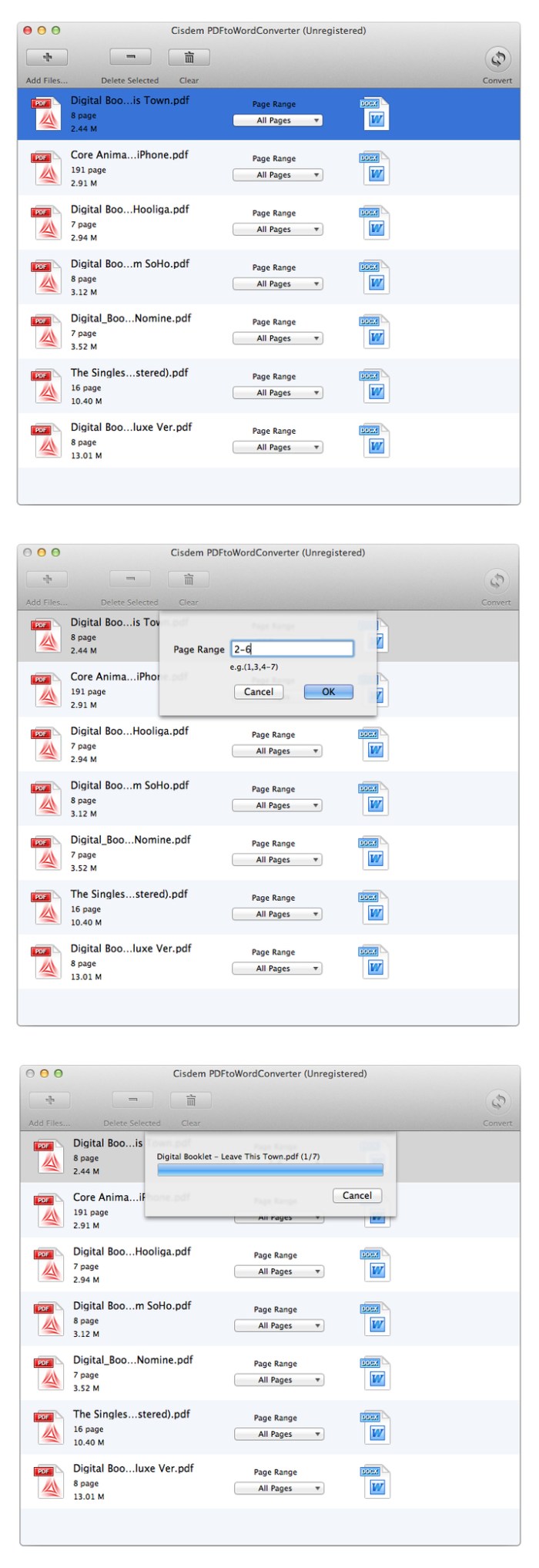This screenshot has width=539, height=1568.
Task: Select Digital Boo...luxe Ver.pdf file name in progress dialog window
Action: (134, 1469)
